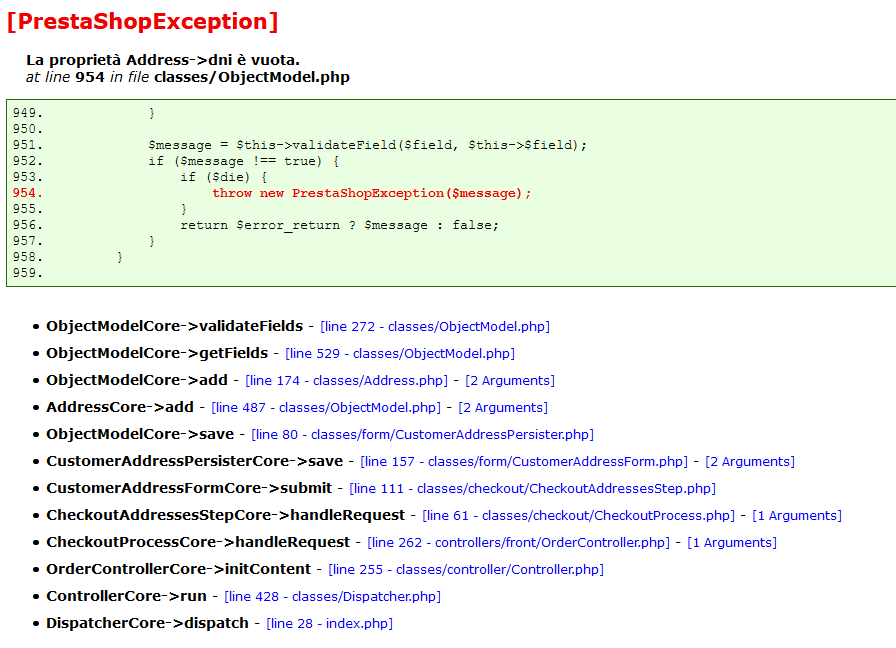This screenshot has width=896, height=648.
Task: Open link line 428 classes/Dispatcher.php
Action: click(333, 597)
